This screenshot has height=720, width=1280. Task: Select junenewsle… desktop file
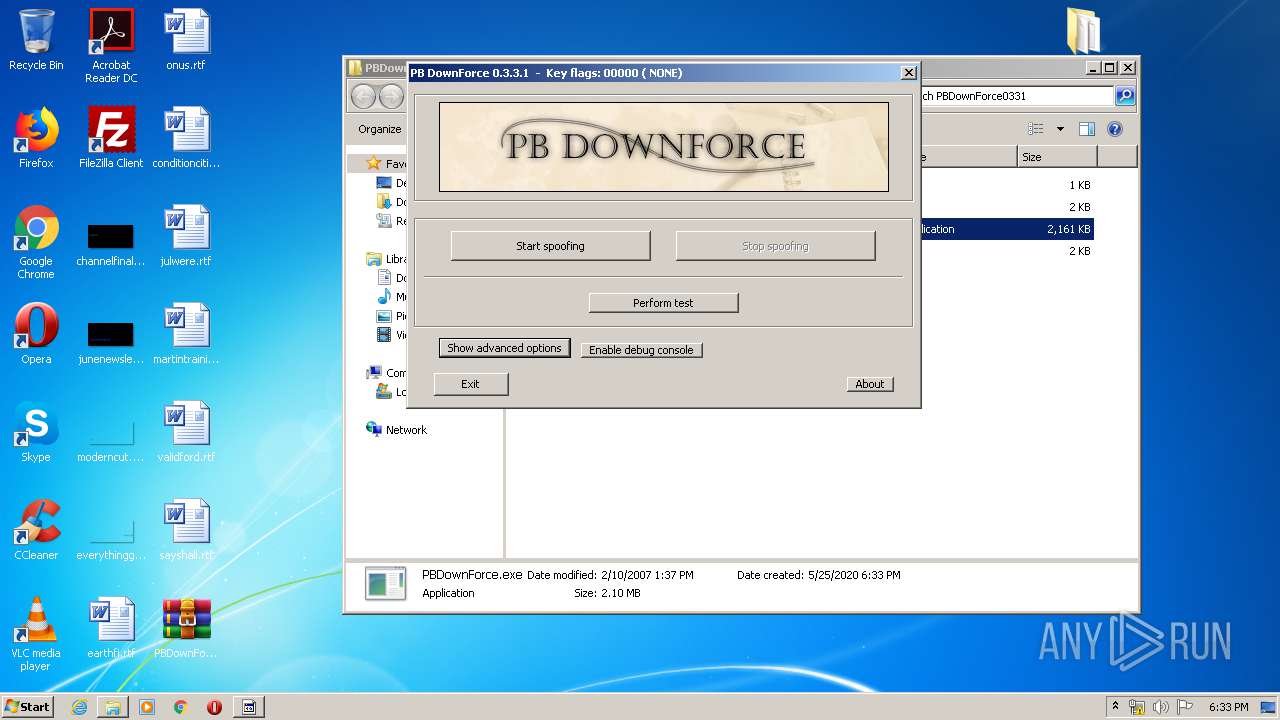(x=111, y=340)
